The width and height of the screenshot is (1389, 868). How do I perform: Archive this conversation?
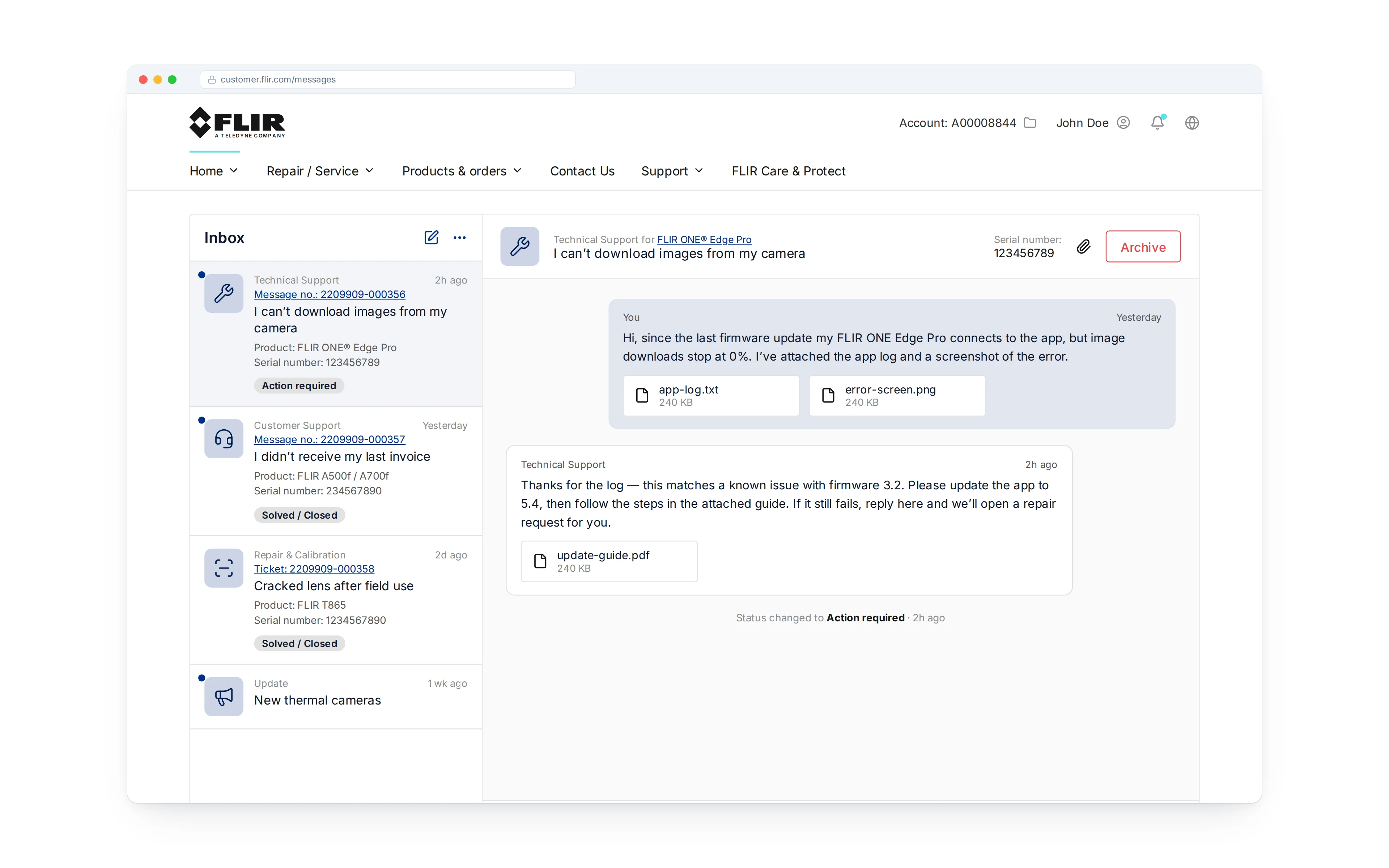pyautogui.click(x=1143, y=247)
